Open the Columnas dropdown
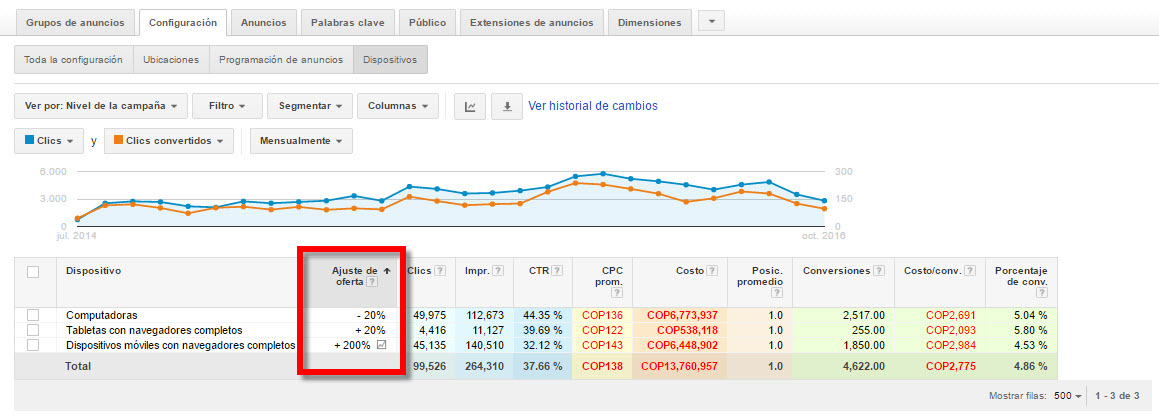1159x417 pixels. (398, 106)
